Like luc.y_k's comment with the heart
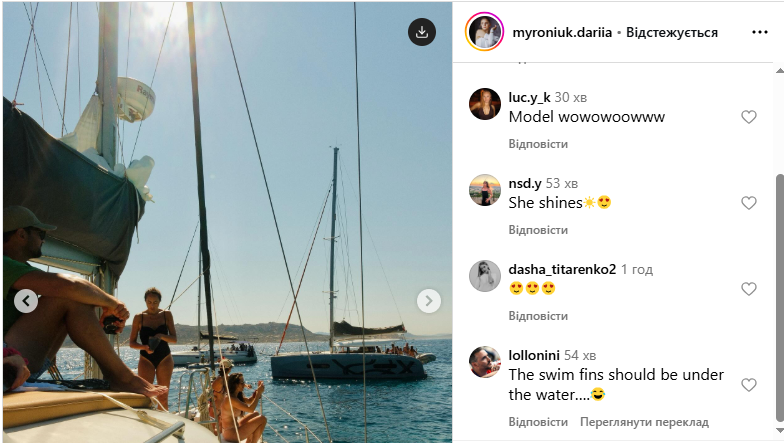Image resolution: width=784 pixels, height=443 pixels. 748,117
